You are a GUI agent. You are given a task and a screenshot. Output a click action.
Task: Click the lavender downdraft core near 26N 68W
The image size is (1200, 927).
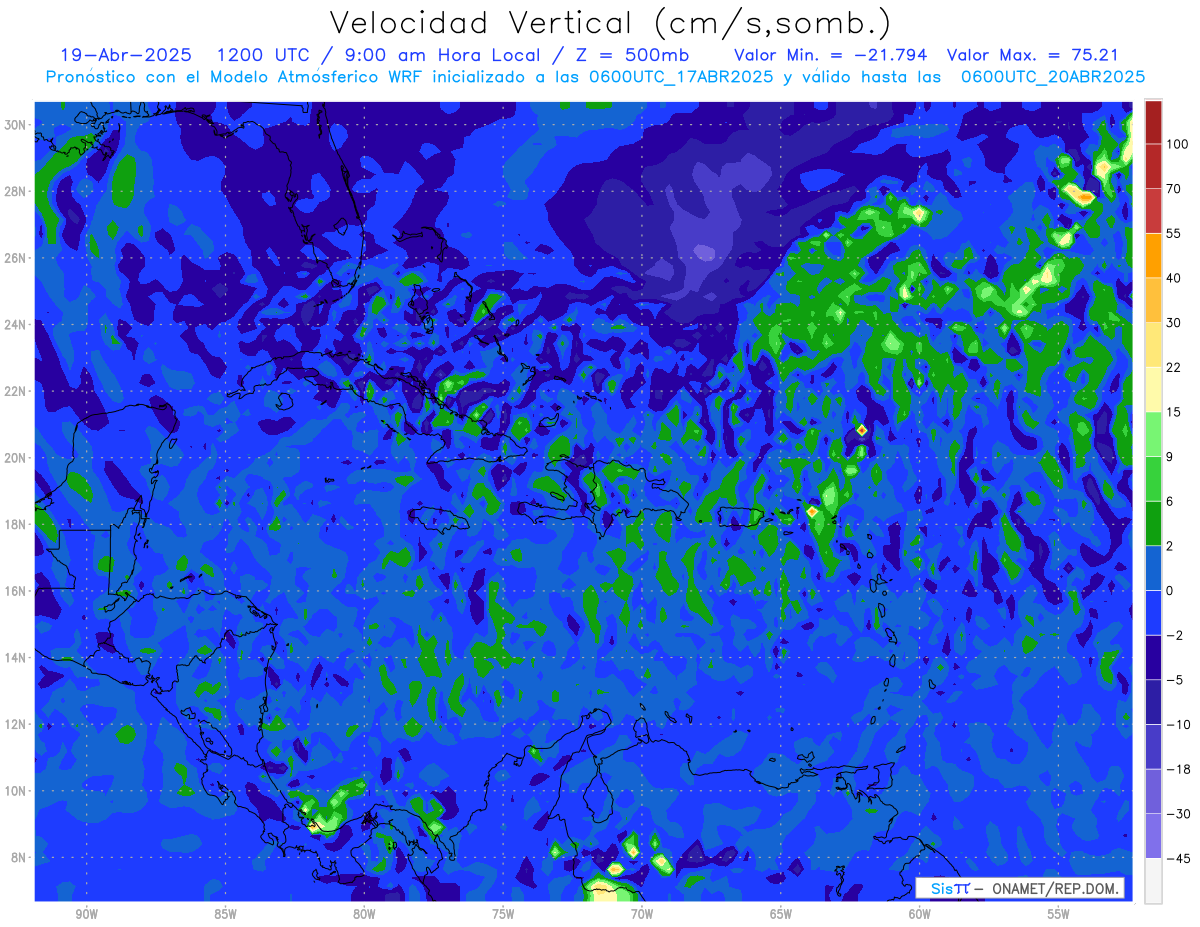(x=704, y=251)
